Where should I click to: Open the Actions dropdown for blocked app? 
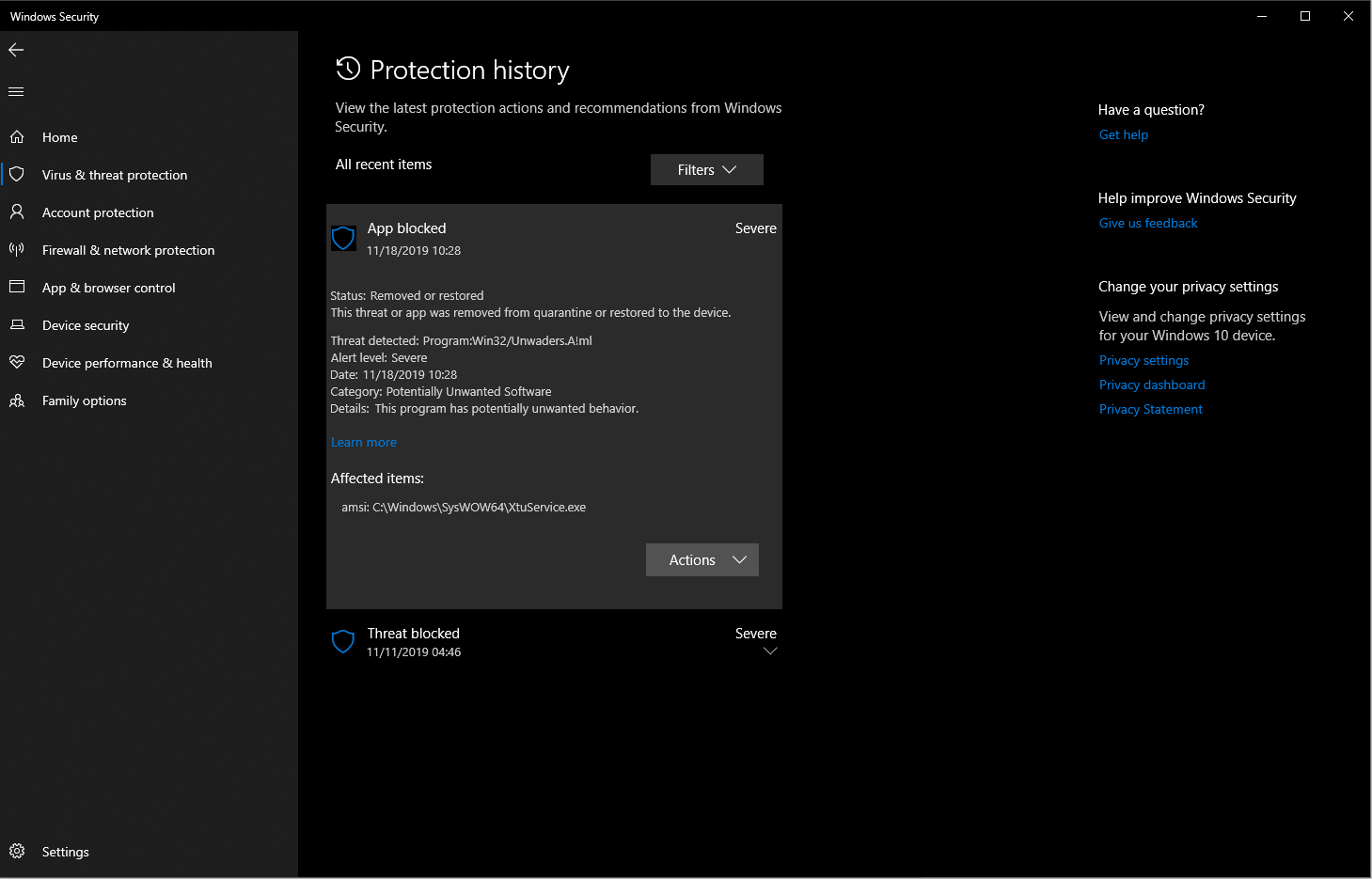click(702, 560)
